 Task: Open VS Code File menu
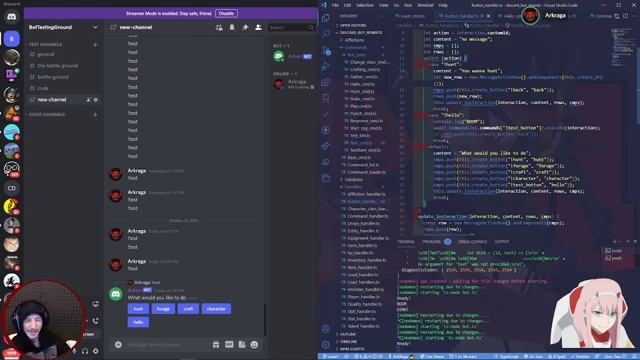(335, 5)
